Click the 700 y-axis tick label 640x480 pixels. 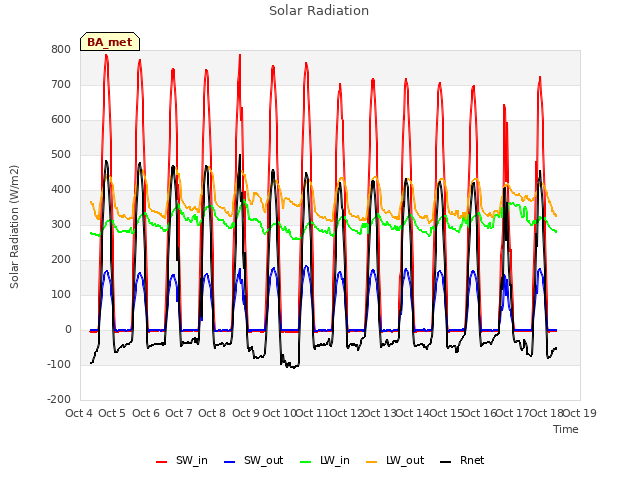(x=61, y=84)
